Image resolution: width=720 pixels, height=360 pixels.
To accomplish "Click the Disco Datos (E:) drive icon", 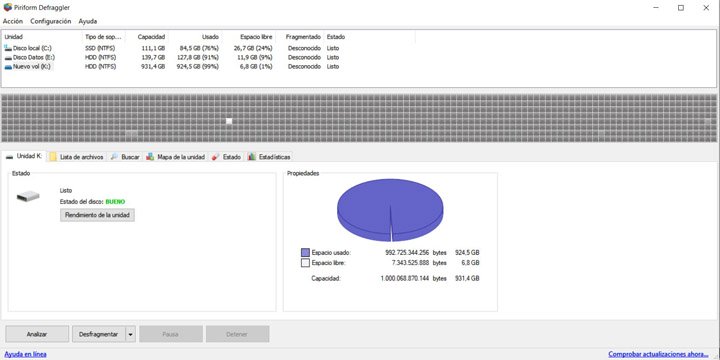I will pyautogui.click(x=8, y=57).
